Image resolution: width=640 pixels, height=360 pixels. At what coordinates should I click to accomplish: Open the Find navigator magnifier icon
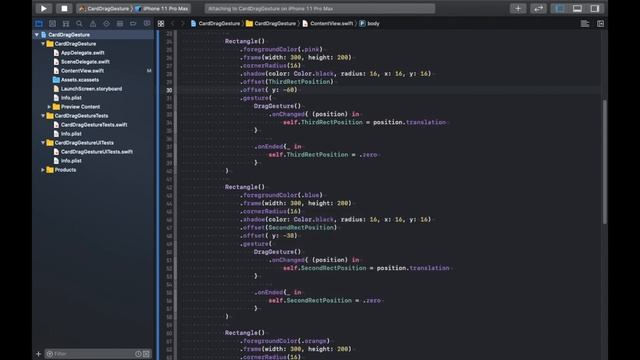(x=79, y=24)
